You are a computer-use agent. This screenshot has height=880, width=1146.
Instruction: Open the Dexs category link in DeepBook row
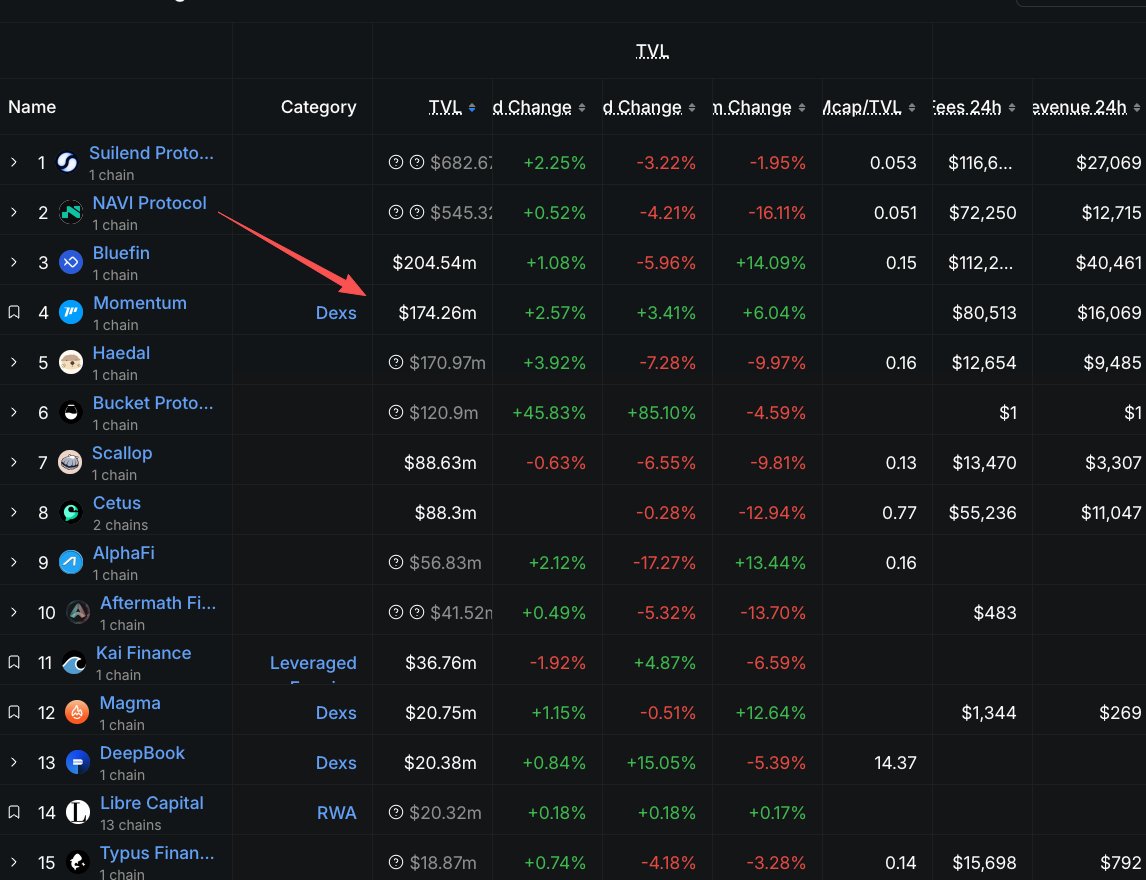click(x=336, y=762)
